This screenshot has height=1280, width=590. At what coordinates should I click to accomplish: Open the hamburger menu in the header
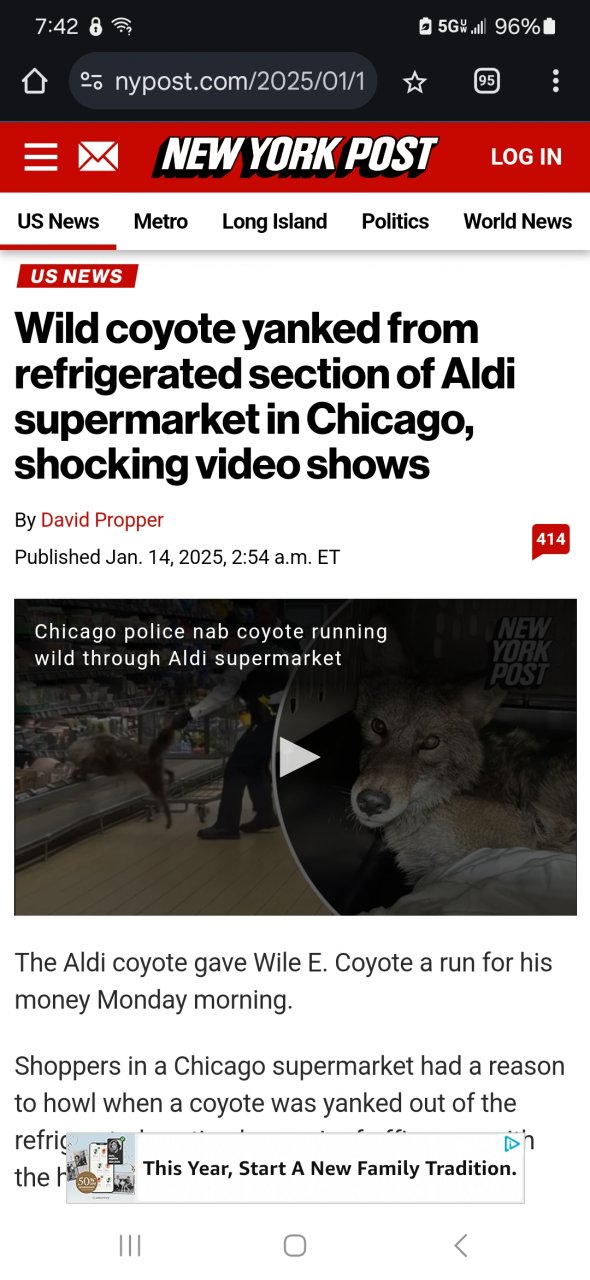41,157
